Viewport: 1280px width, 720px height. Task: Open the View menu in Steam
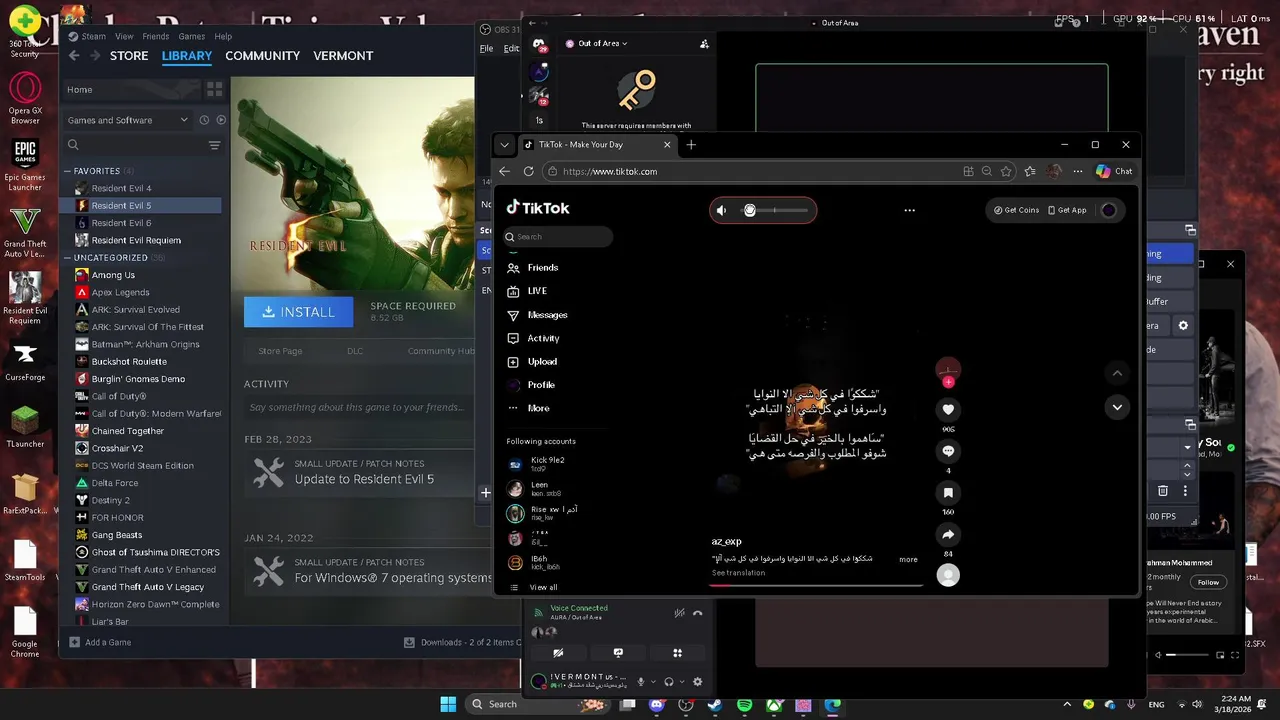coord(124,36)
